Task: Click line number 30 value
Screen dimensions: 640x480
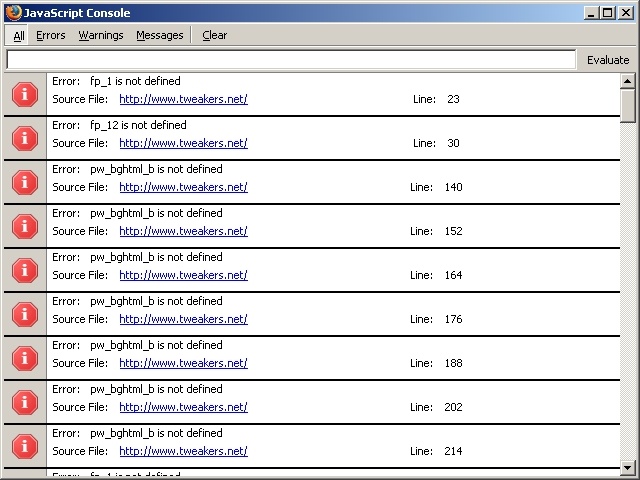Action: (x=453, y=143)
